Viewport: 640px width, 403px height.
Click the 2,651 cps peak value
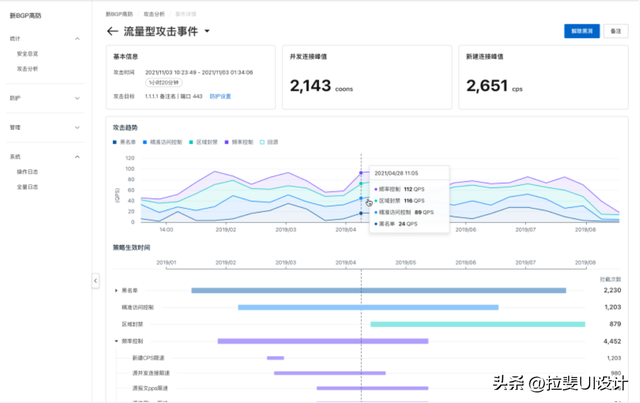487,86
